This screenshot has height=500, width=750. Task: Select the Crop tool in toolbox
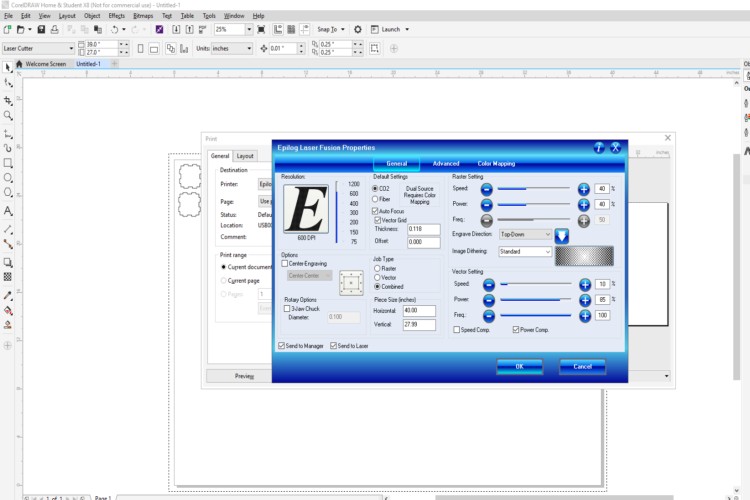[8, 100]
